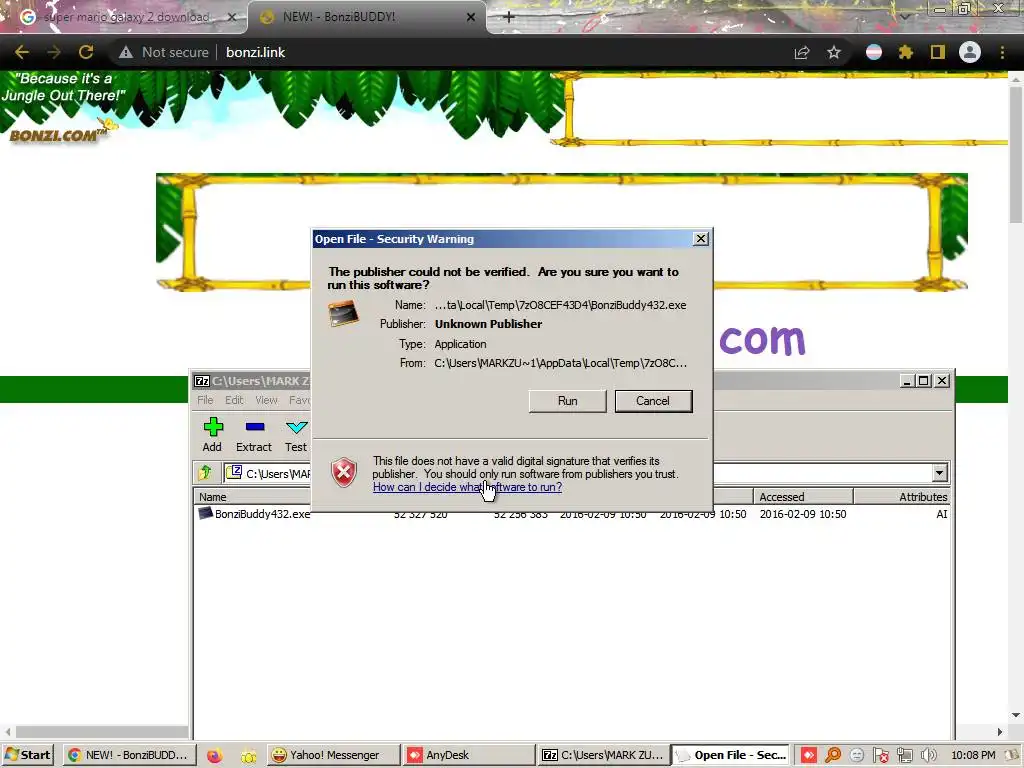
Task: Open the Yahoo! Messenger taskbar item
Action: [x=334, y=755]
